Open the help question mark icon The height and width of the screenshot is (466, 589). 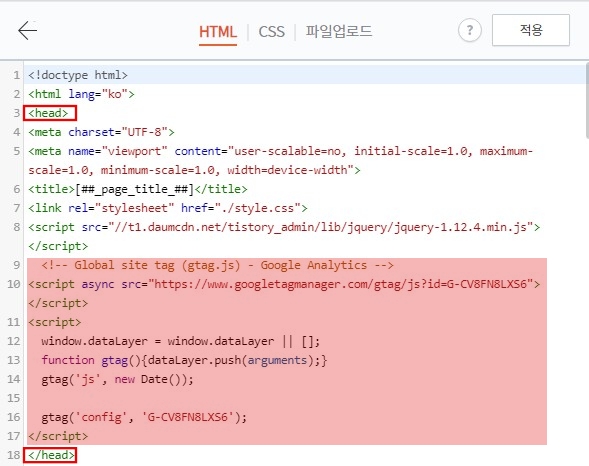470,30
